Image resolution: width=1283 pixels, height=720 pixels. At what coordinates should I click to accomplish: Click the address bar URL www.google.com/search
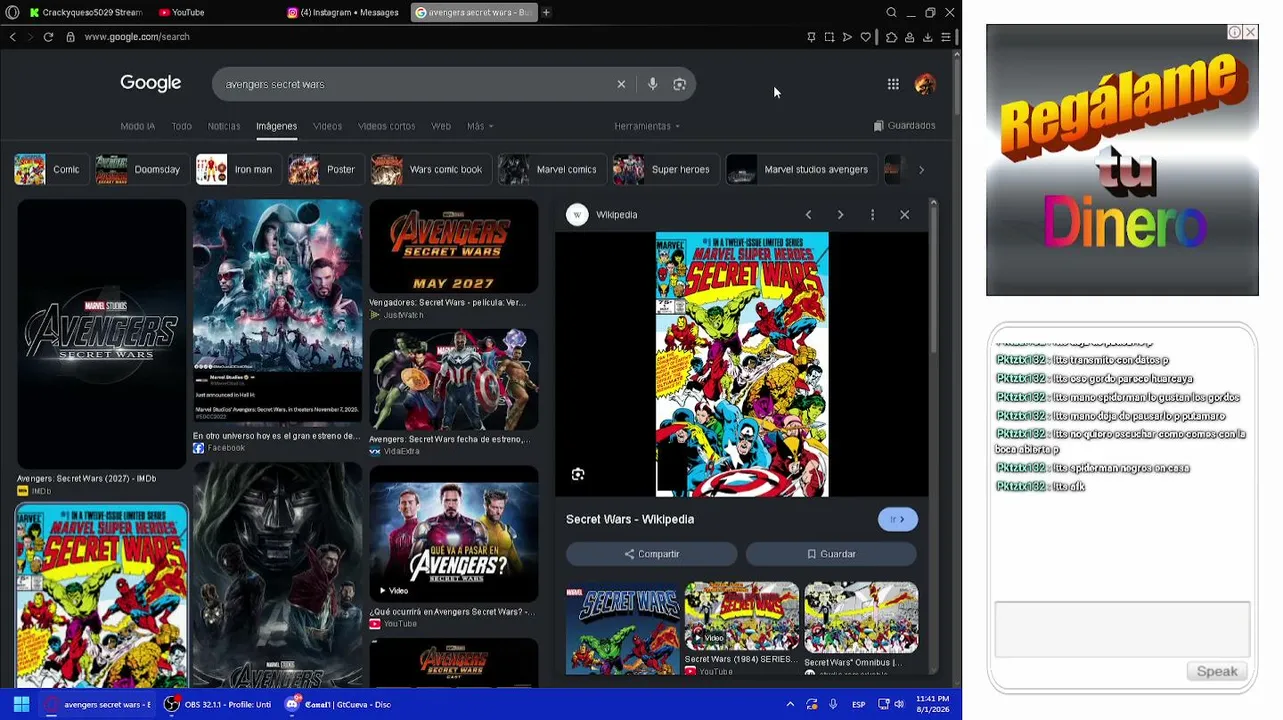tap(137, 37)
